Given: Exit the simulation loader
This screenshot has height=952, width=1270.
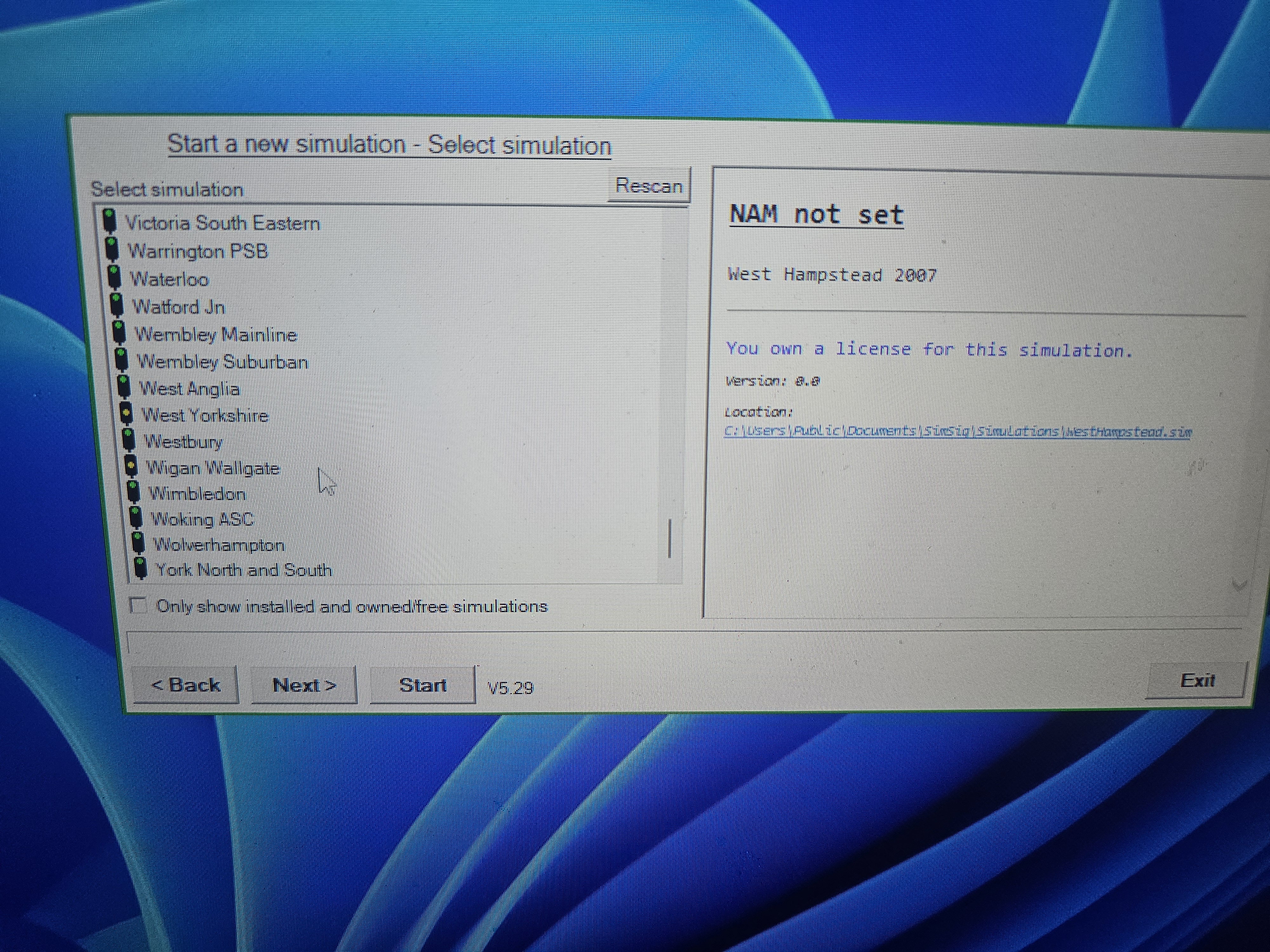Looking at the screenshot, I should click(1197, 680).
